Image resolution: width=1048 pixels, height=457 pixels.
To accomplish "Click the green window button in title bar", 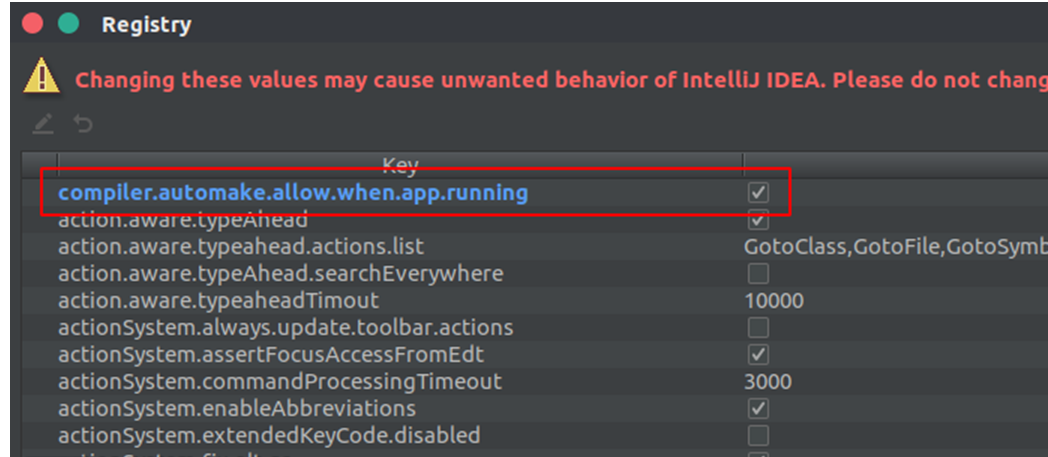I will [x=68, y=23].
